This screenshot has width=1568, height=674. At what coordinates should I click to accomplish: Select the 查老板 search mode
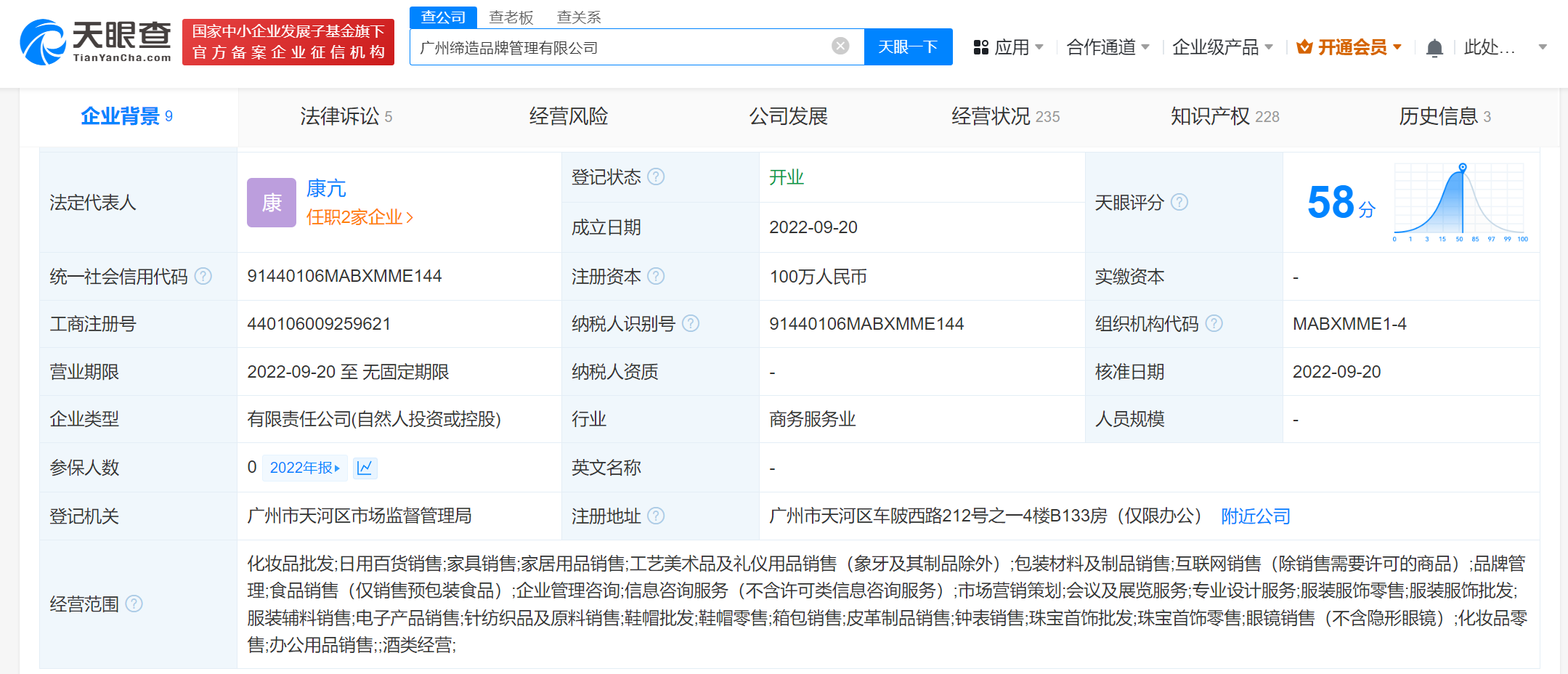(x=511, y=17)
